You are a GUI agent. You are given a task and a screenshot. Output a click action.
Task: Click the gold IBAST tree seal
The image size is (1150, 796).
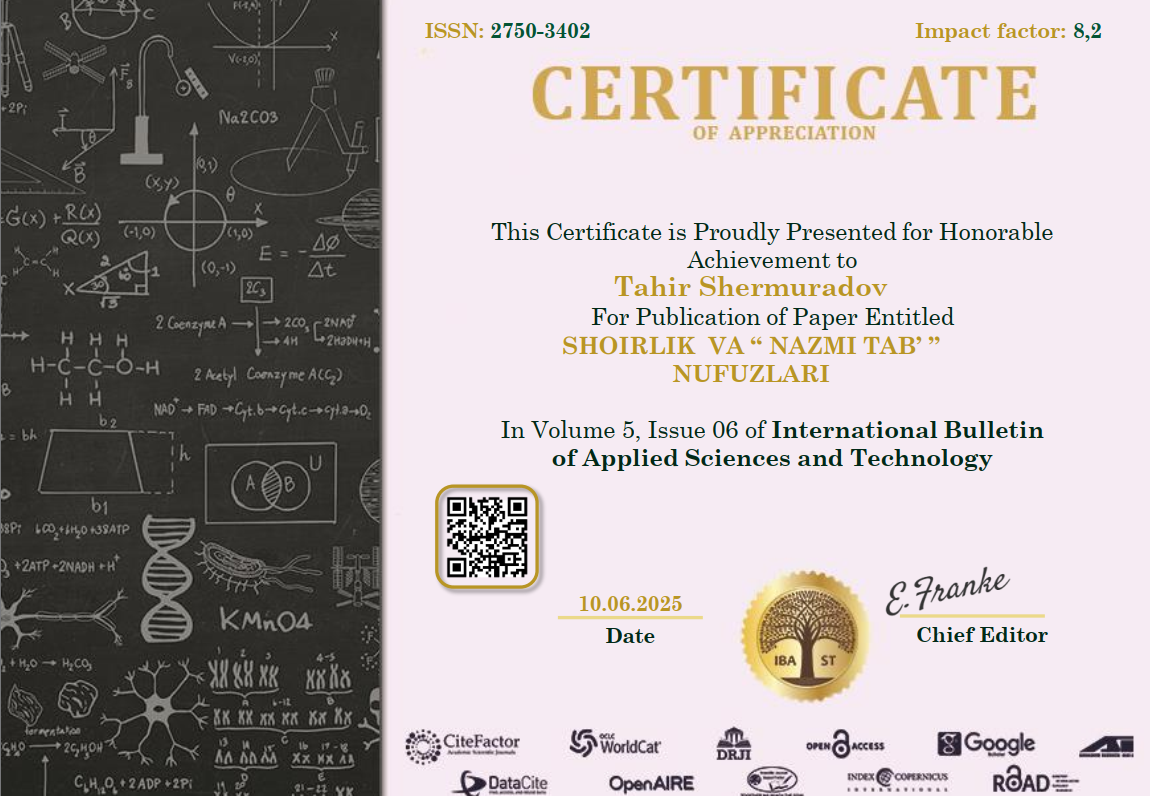798,637
